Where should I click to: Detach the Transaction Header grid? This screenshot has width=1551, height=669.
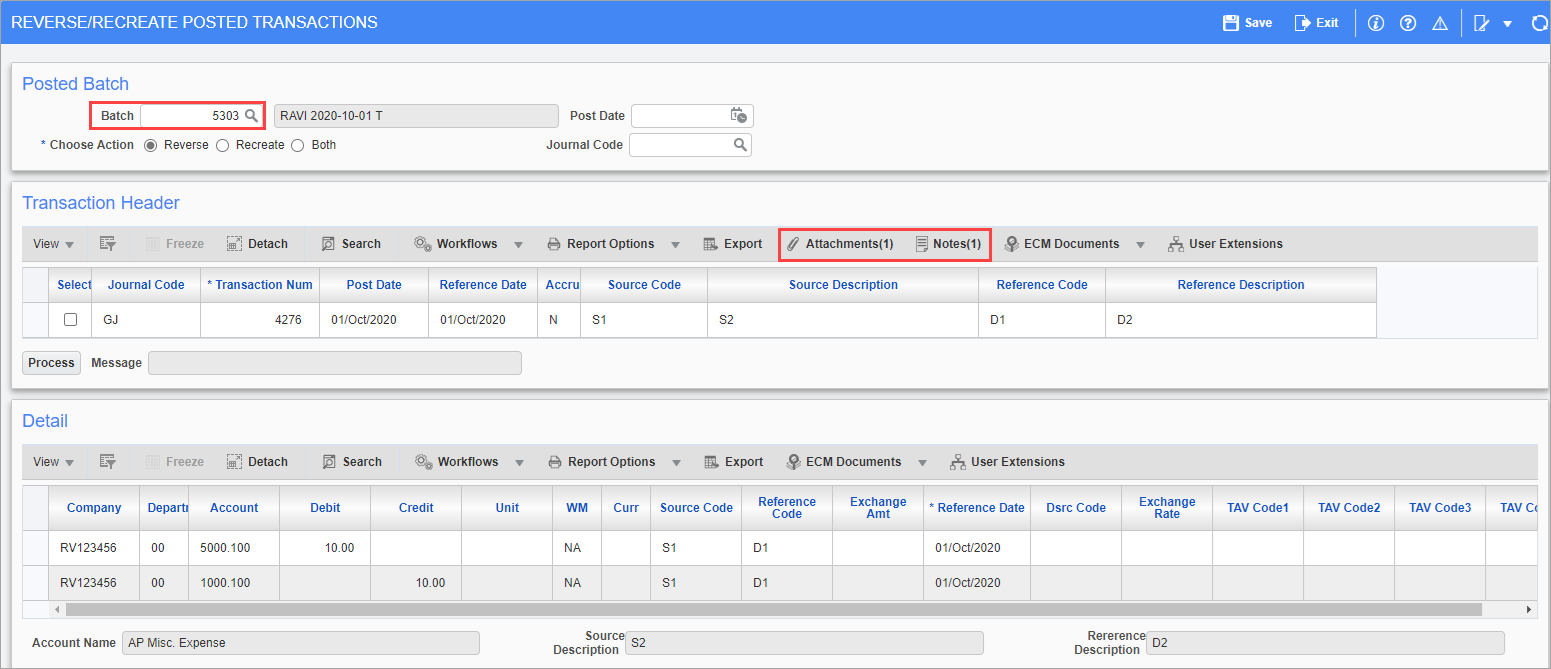click(x=257, y=243)
